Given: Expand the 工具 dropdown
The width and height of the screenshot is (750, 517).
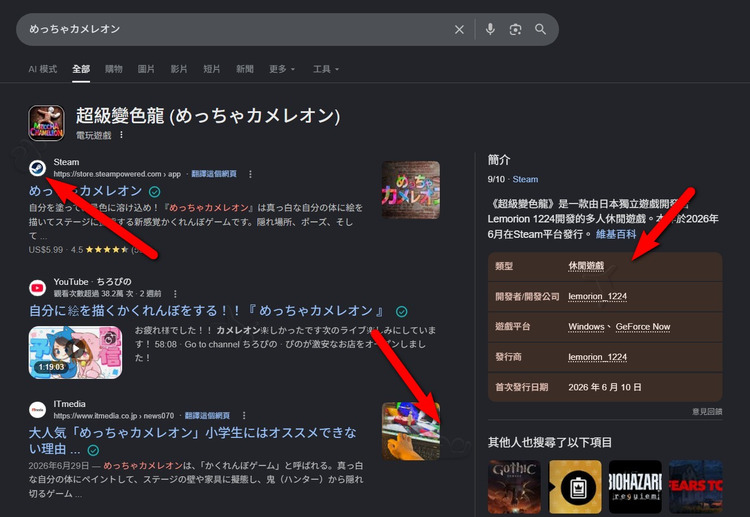Looking at the screenshot, I should pyautogui.click(x=326, y=69).
